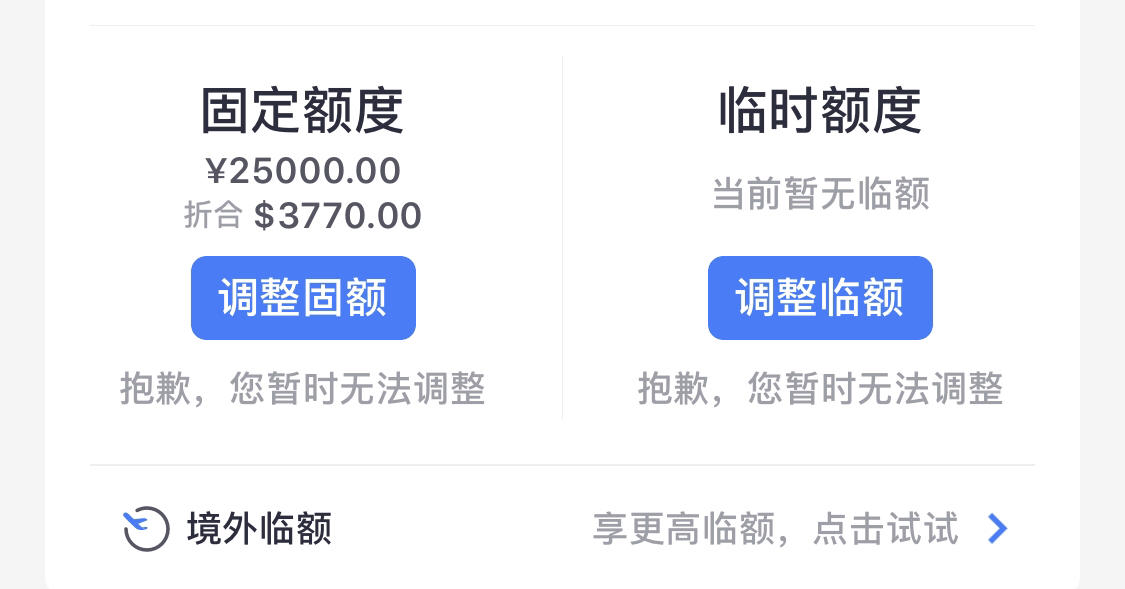Click the horizontal separator above 境外临额 row
Image resolution: width=1125 pixels, height=589 pixels.
pos(562,465)
